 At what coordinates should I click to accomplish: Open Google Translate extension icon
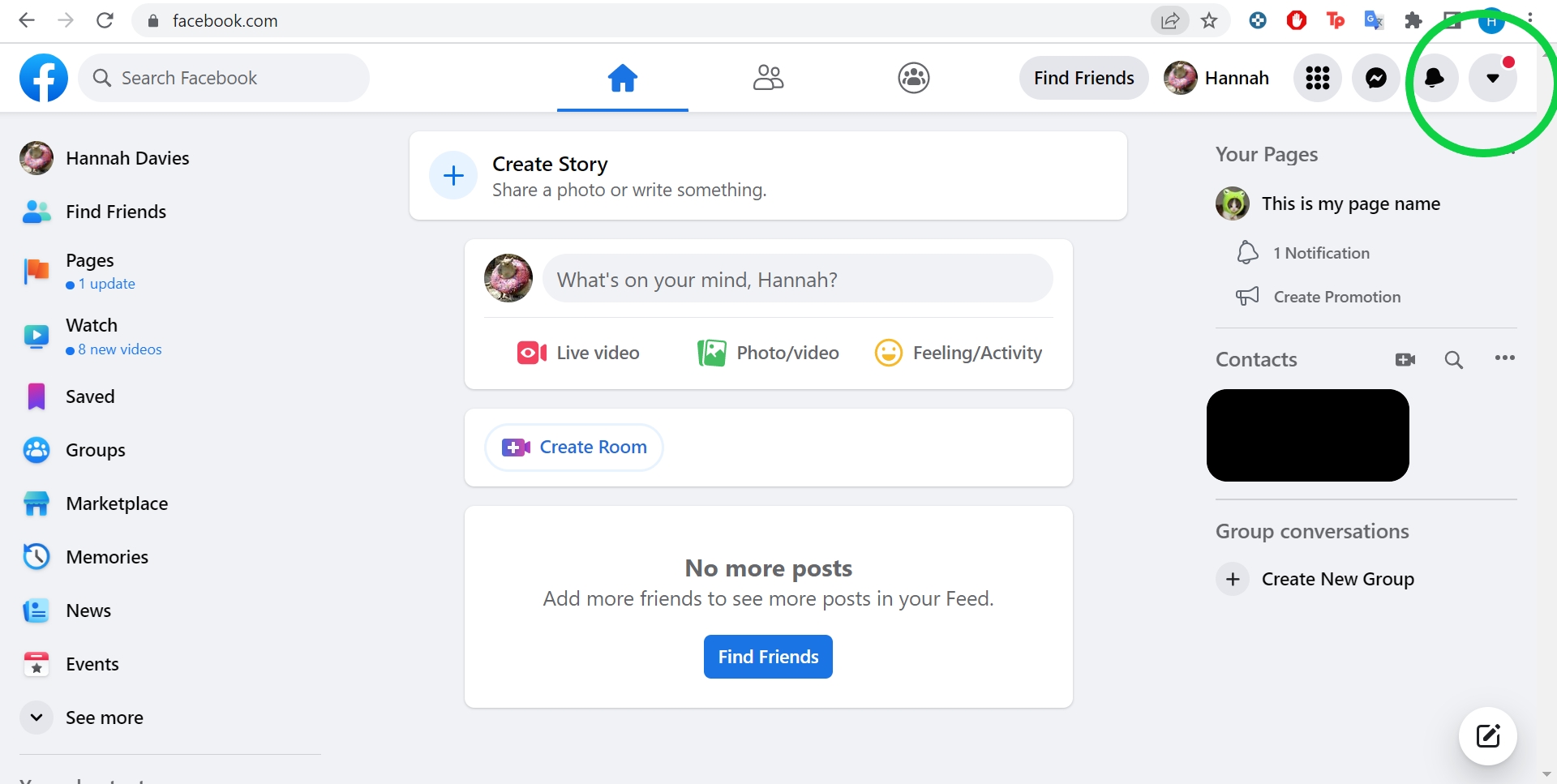pos(1375,20)
